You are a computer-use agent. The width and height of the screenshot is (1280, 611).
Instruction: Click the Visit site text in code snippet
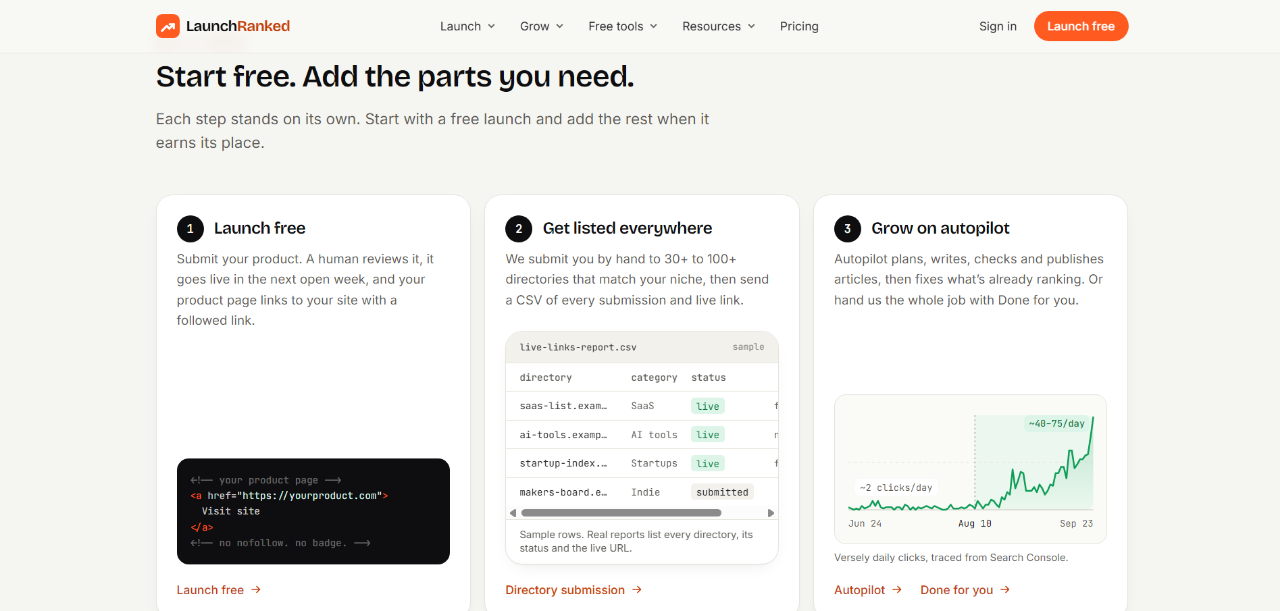pos(231,511)
